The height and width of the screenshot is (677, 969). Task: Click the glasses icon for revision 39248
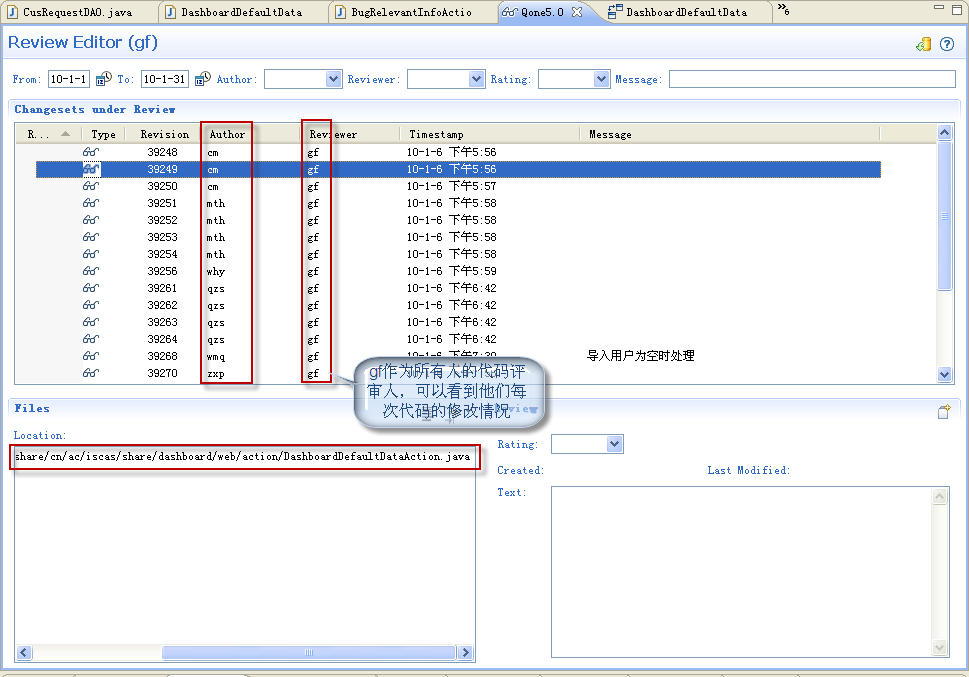91,152
